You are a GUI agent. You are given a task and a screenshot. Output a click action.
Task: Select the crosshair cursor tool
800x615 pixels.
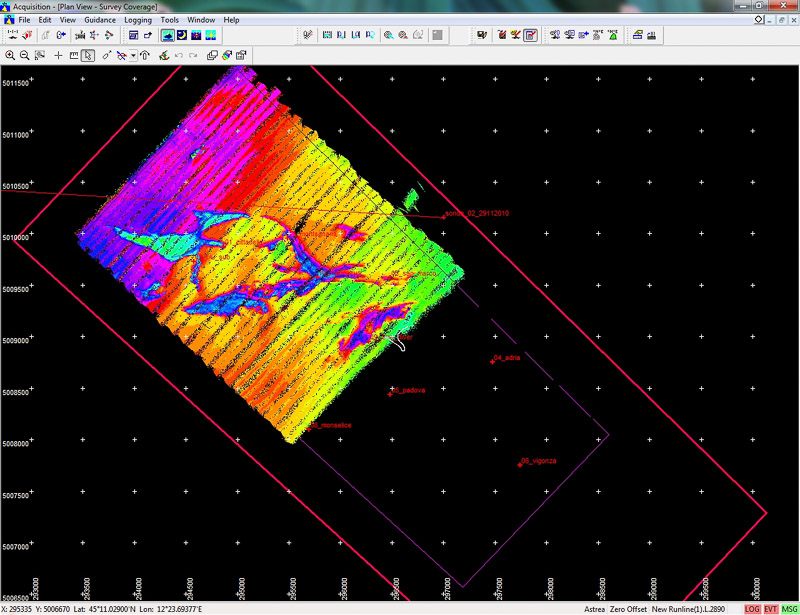click(x=58, y=55)
